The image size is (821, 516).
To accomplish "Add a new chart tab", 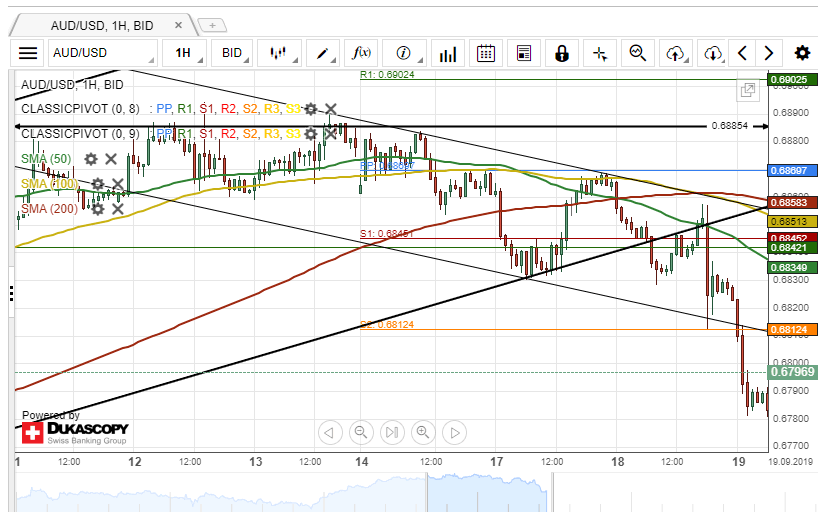I will 213,25.
